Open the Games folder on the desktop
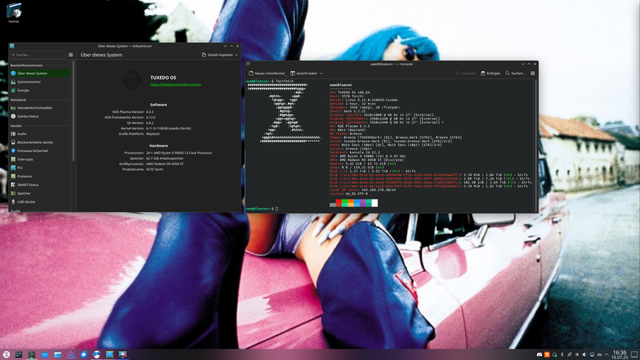 pos(14,13)
